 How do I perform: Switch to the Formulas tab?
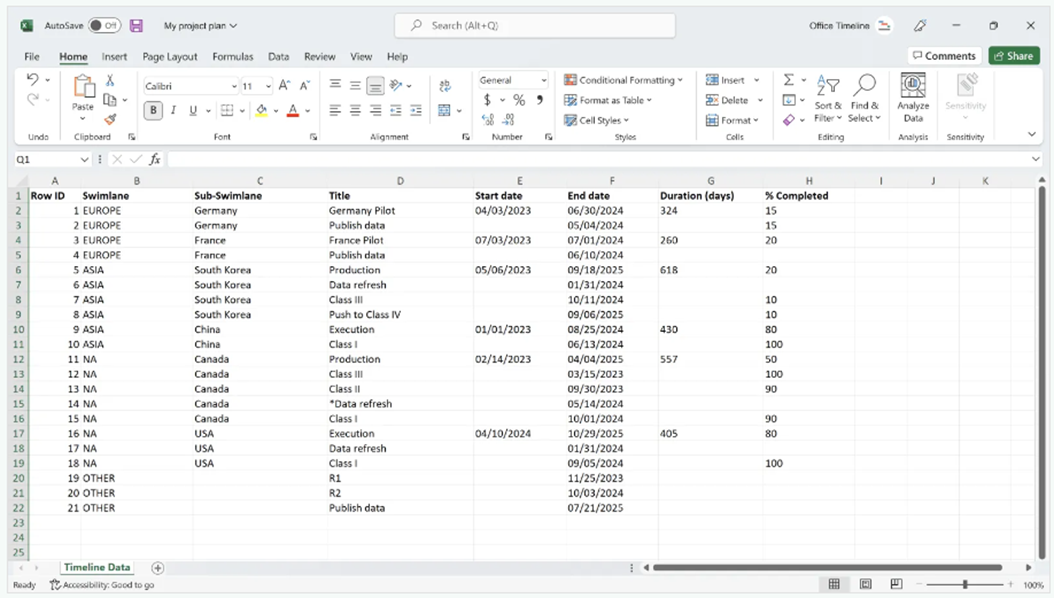233,56
